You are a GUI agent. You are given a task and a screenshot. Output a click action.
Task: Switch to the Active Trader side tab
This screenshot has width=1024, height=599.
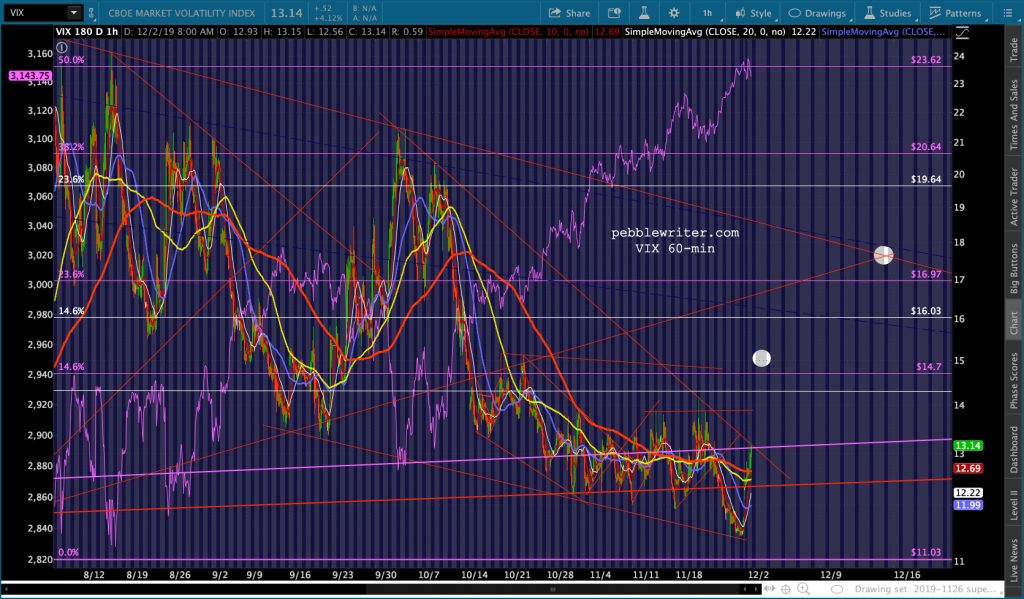(1014, 191)
